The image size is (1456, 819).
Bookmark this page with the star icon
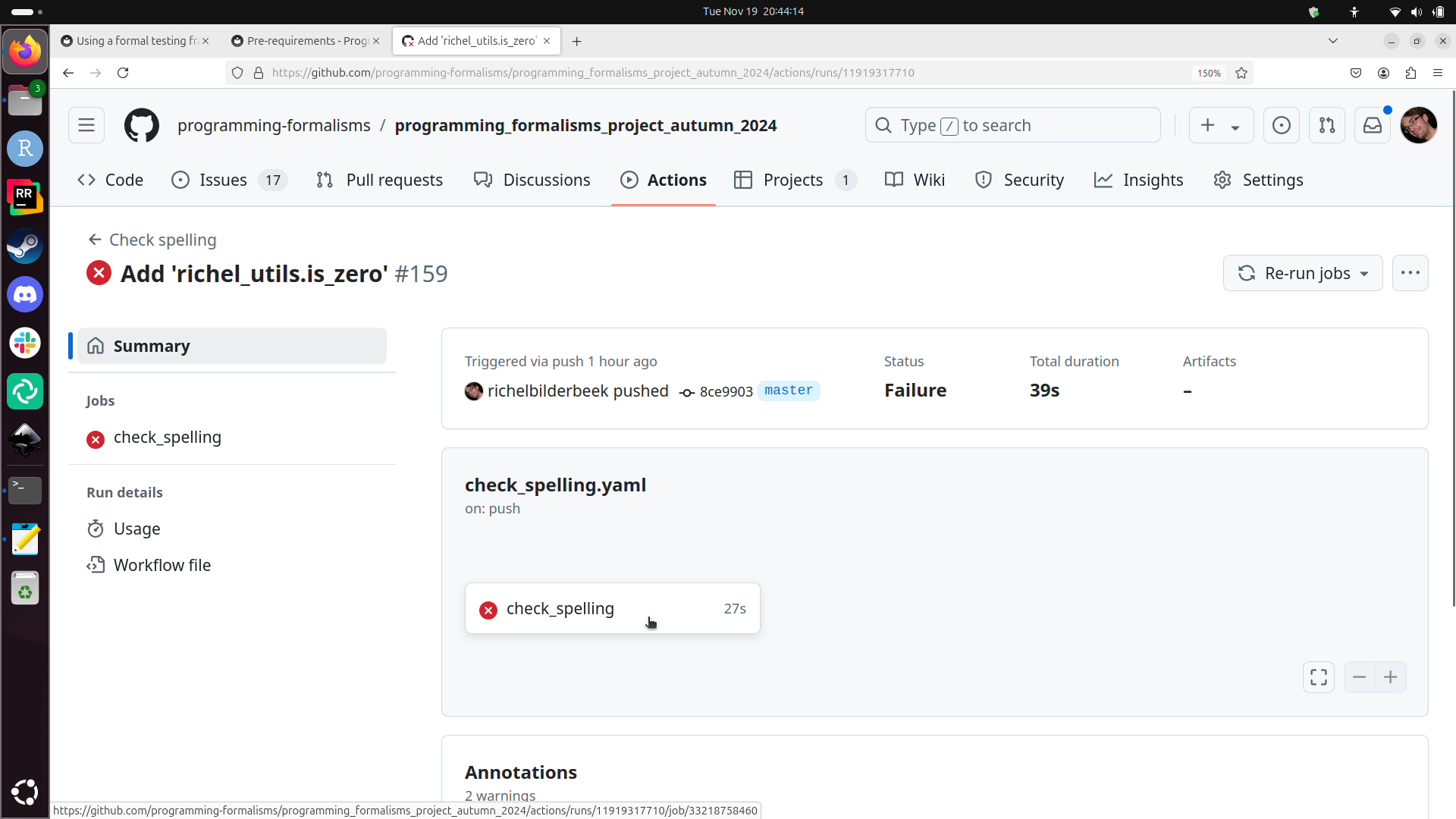click(1241, 73)
